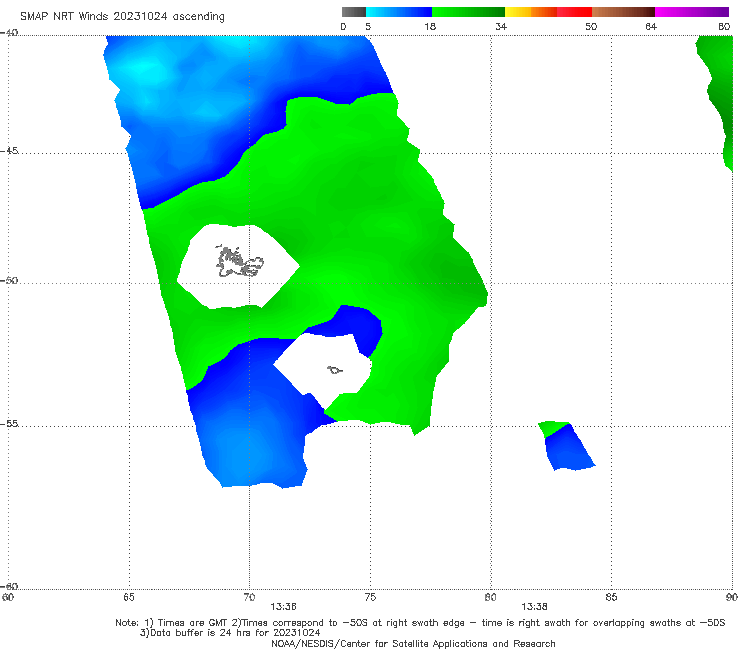Click the color bar label '5'

368,26
